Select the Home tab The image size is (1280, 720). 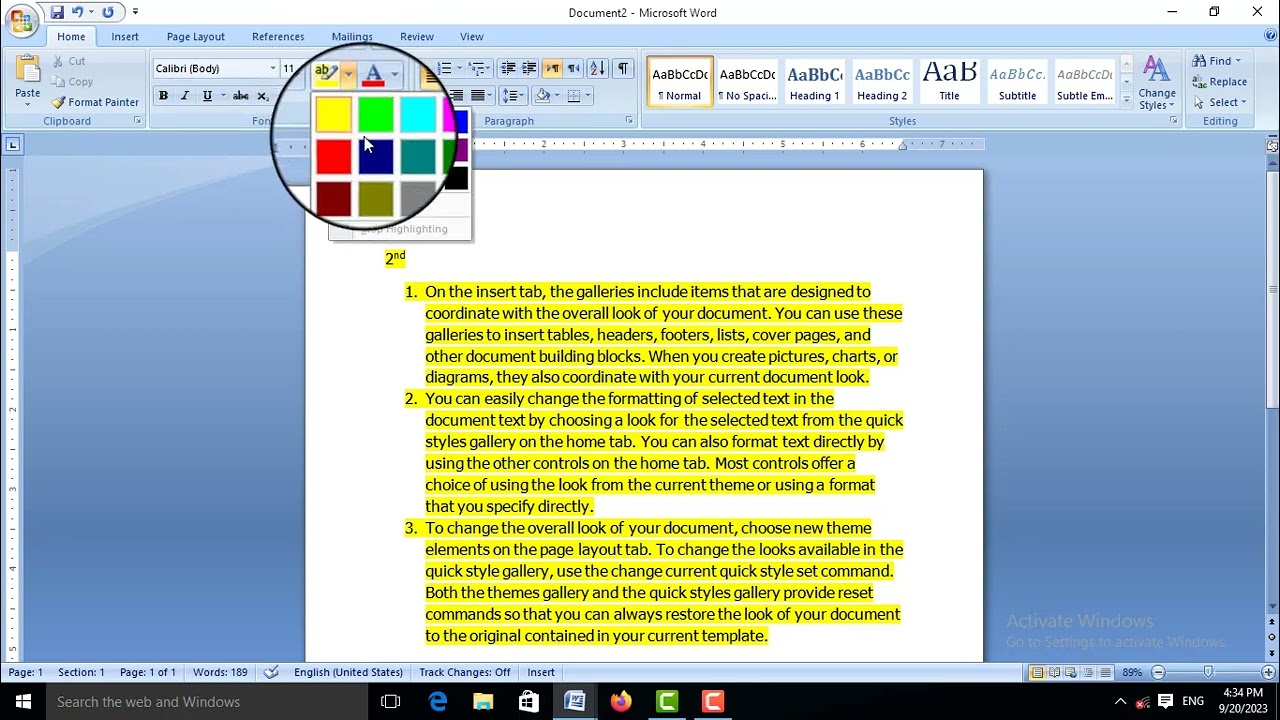(x=71, y=37)
